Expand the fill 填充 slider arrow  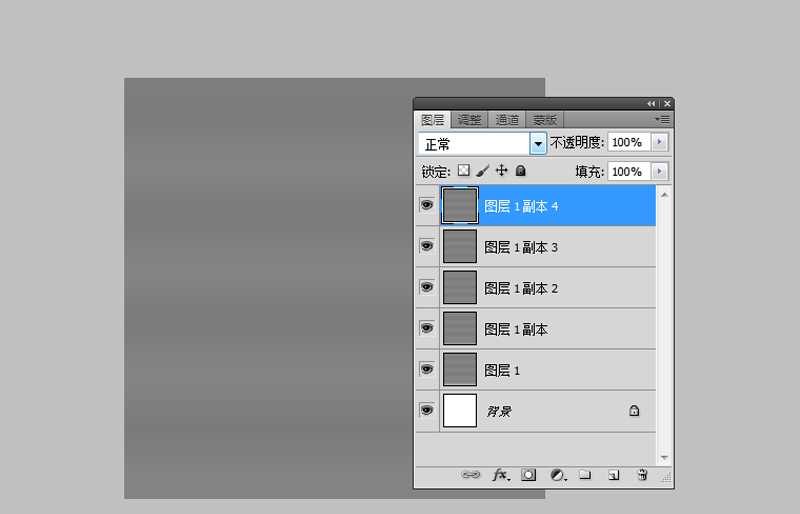click(659, 172)
